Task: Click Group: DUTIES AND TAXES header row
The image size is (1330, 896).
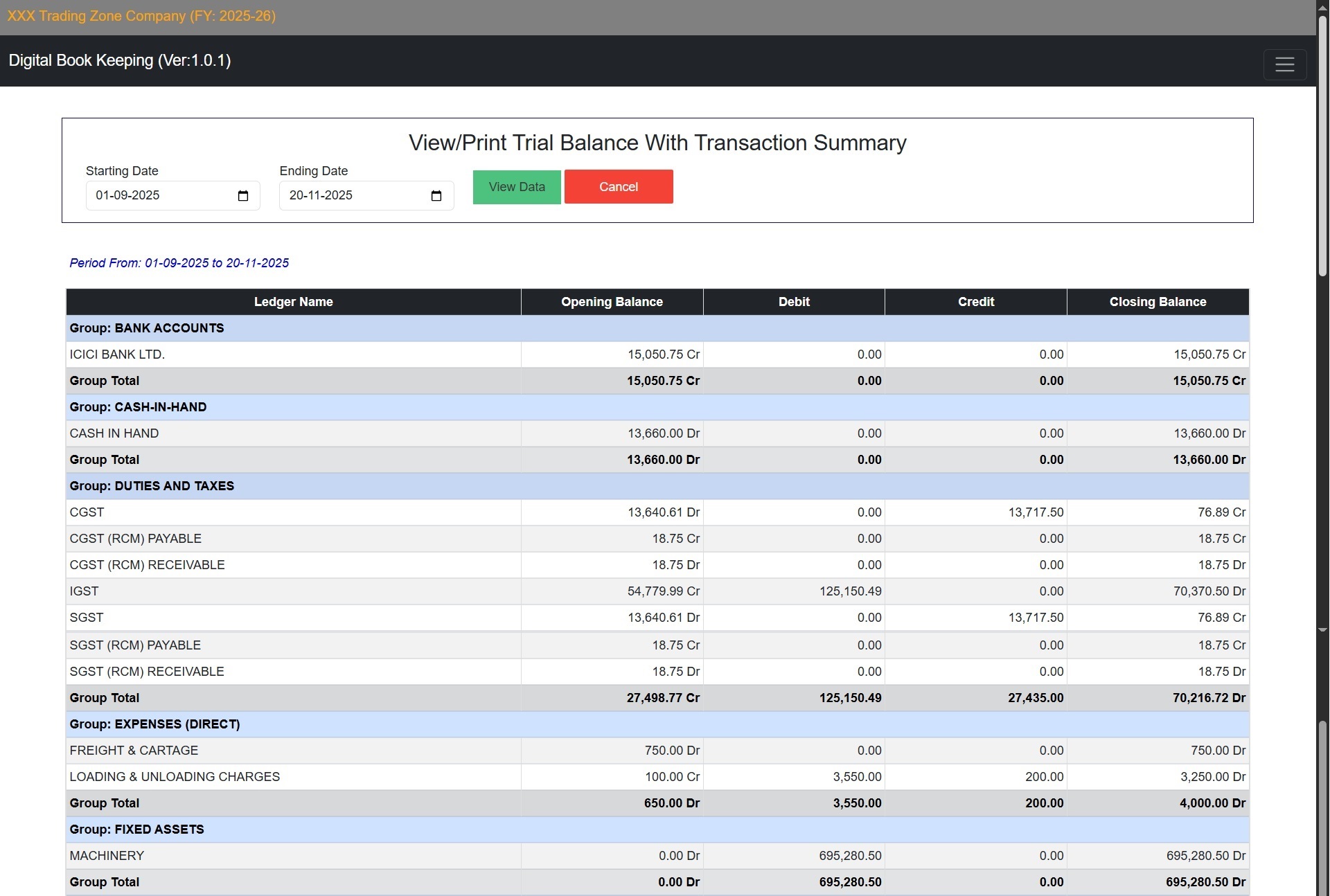Action: (x=152, y=486)
